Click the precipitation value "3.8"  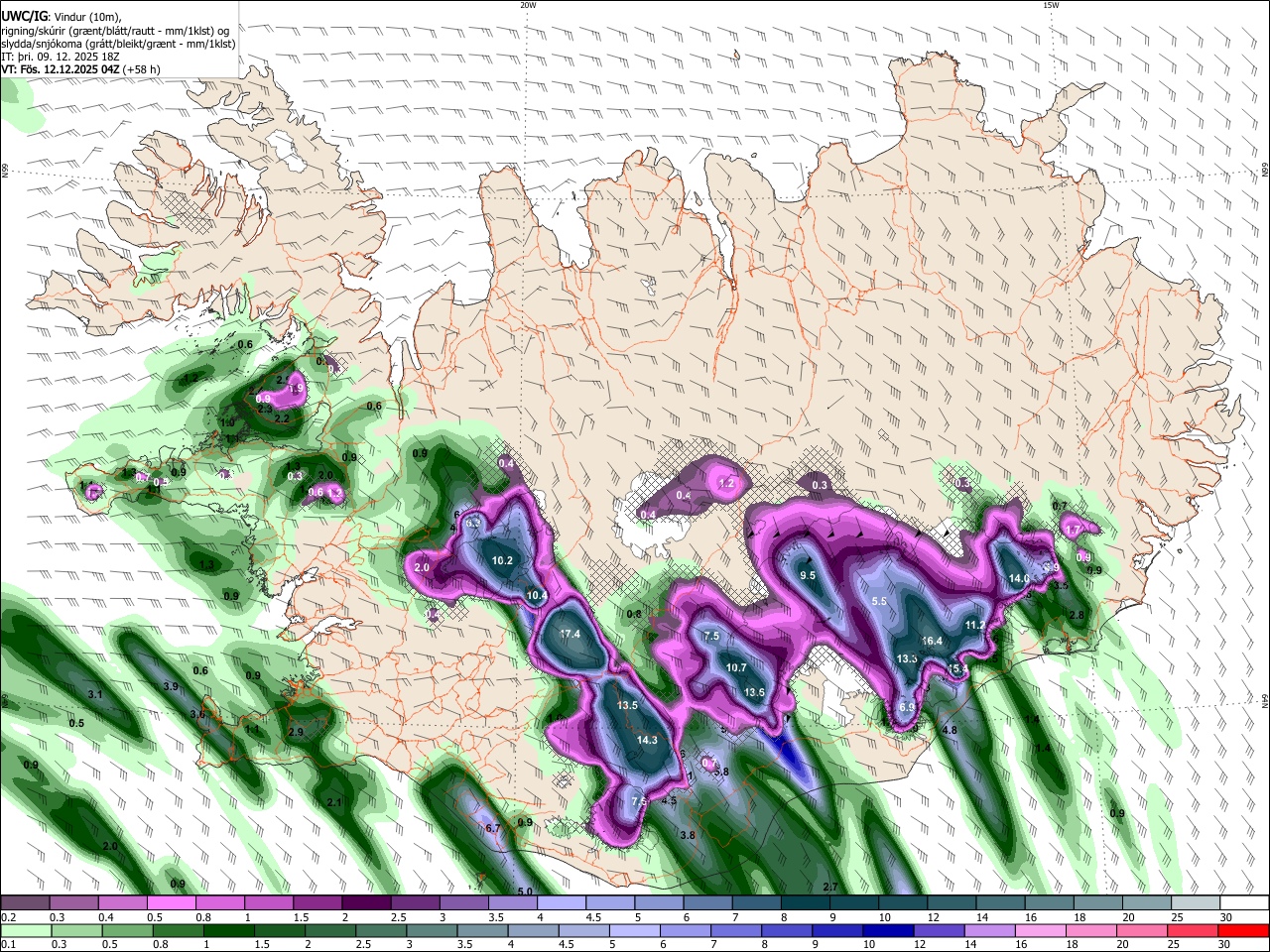click(688, 836)
